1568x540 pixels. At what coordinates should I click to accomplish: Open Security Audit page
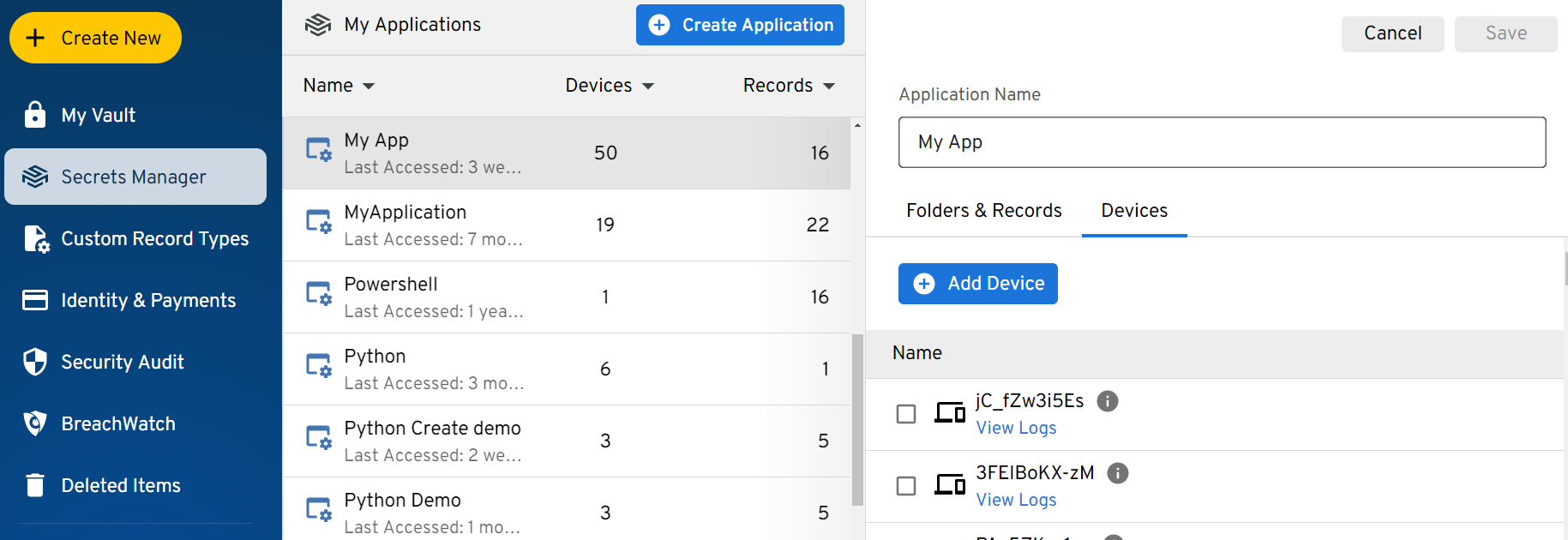(122, 362)
